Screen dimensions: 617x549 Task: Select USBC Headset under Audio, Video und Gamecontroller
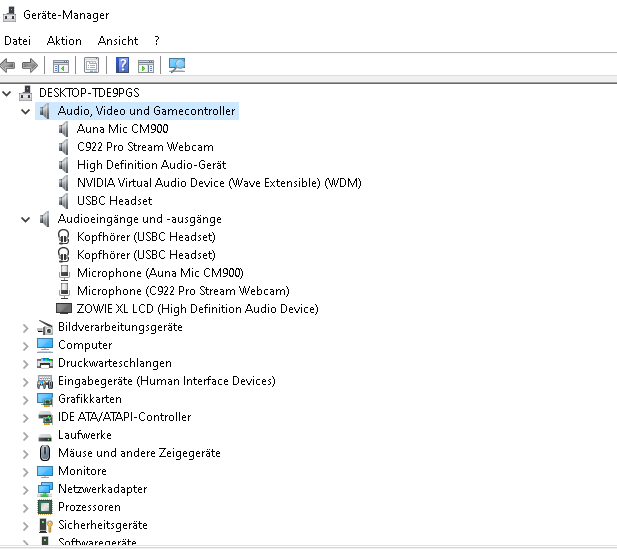tap(115, 201)
